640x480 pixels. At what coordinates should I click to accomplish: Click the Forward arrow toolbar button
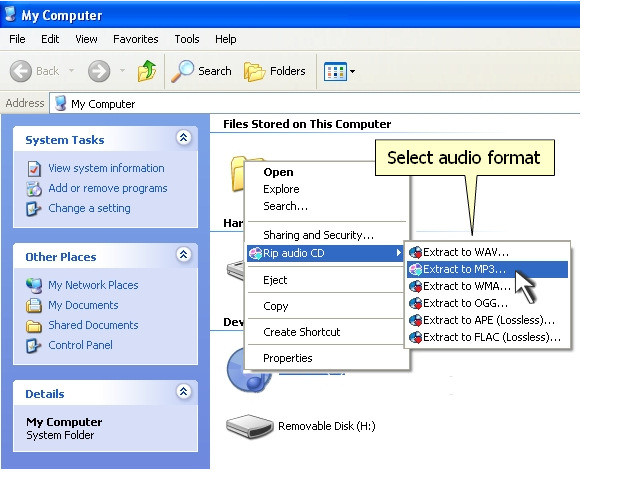(99, 71)
